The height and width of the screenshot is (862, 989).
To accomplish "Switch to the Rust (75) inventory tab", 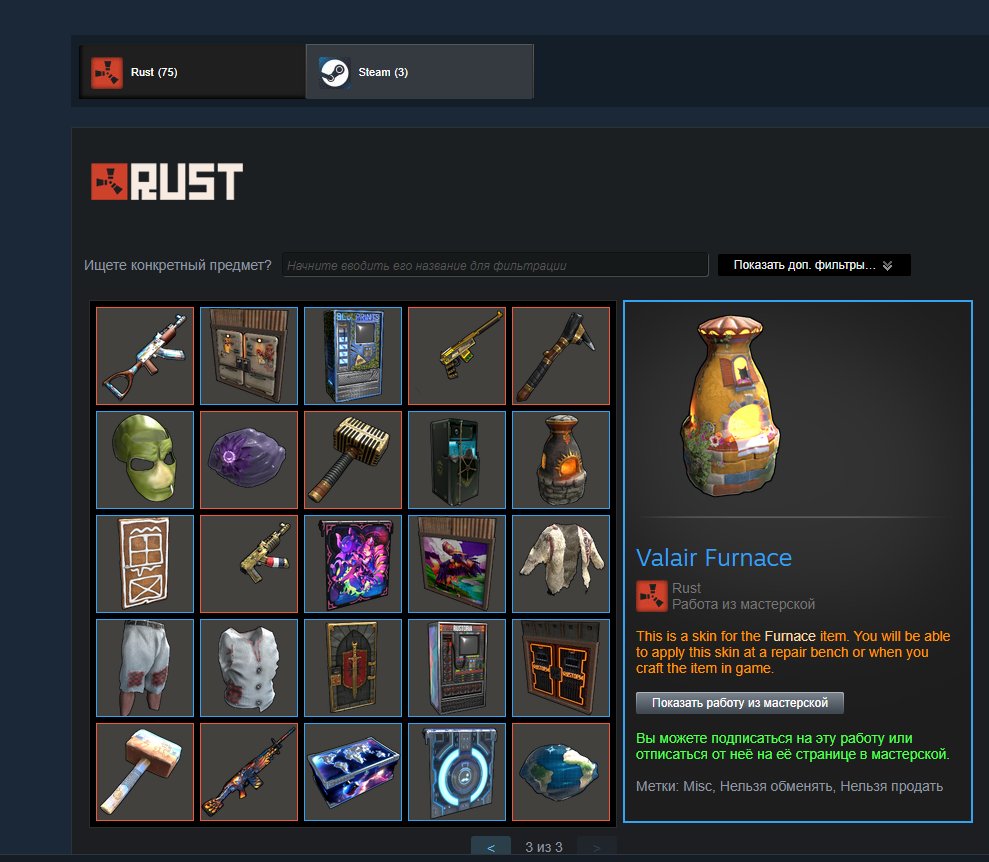I will 192,72.
